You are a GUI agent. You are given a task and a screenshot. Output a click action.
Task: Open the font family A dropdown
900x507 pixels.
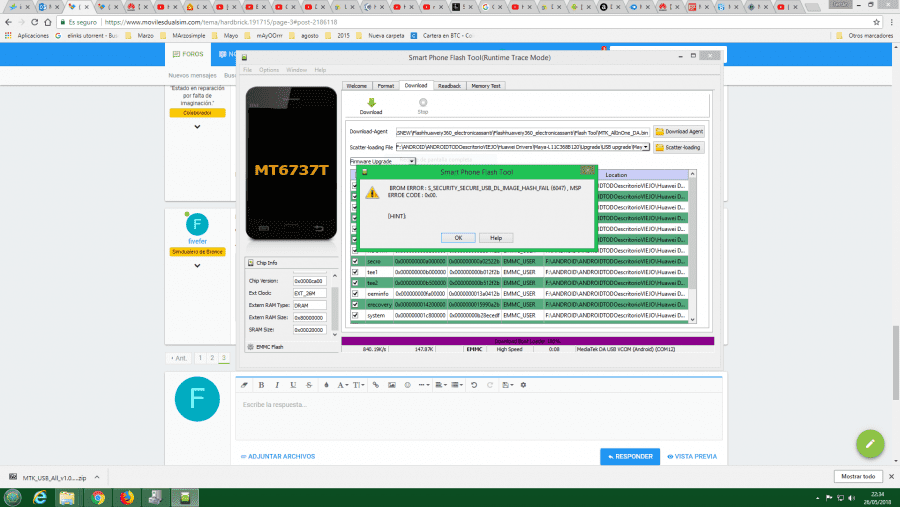tap(343, 385)
